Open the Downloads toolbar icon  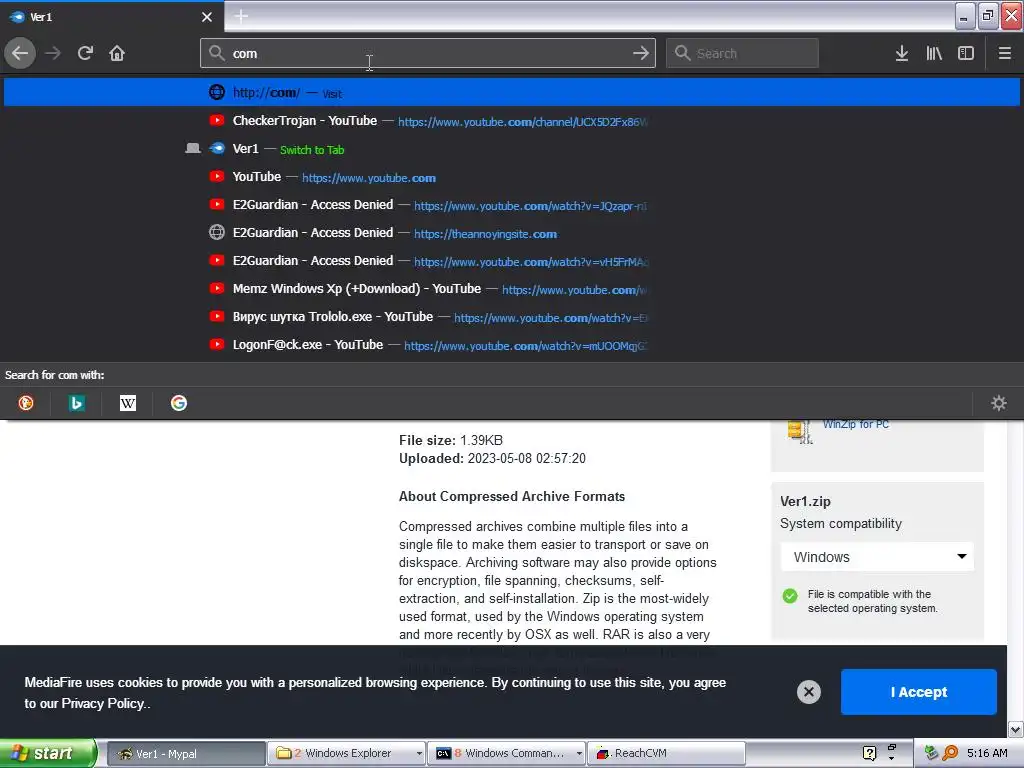pos(902,53)
